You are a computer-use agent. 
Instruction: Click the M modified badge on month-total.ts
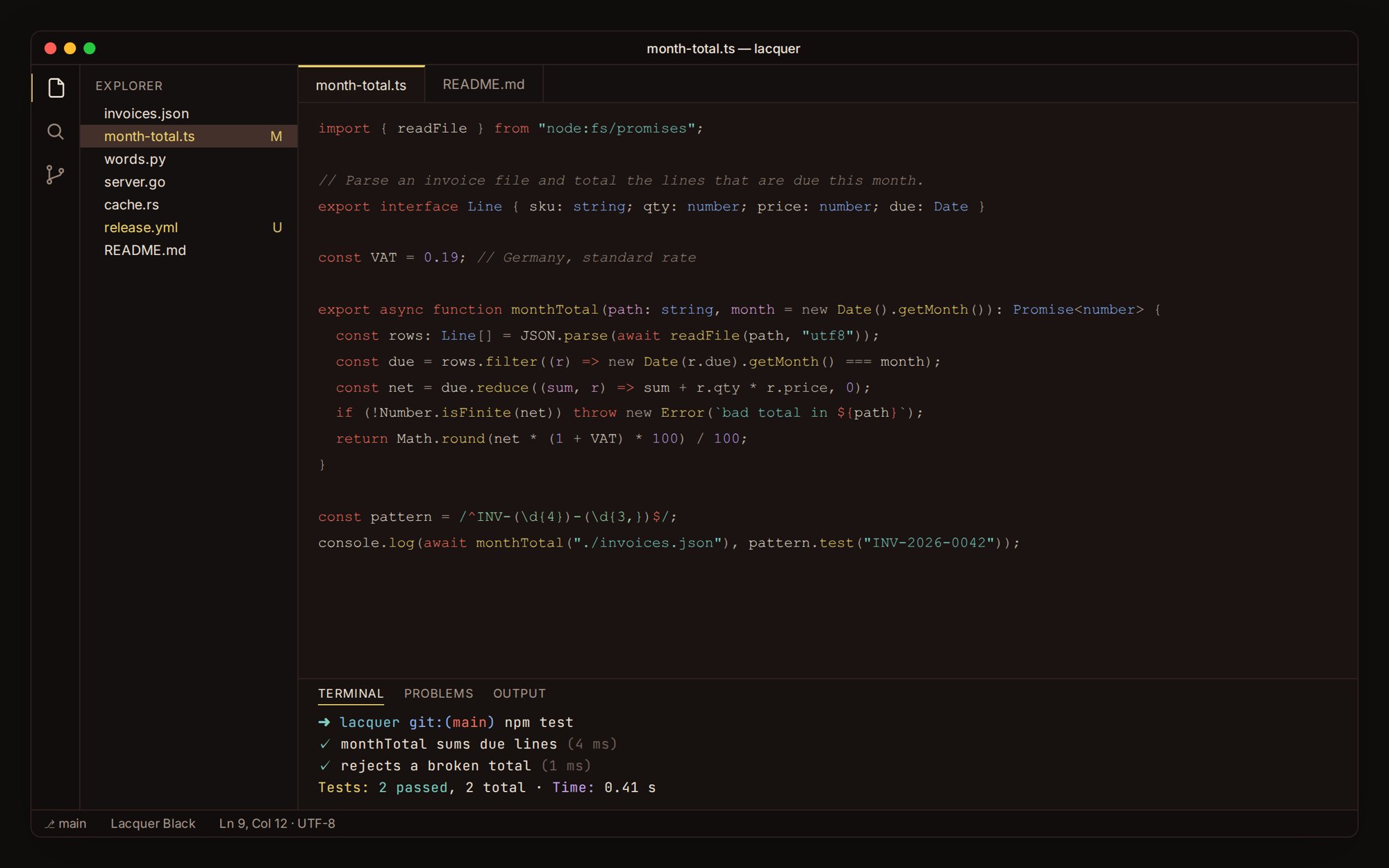click(x=276, y=136)
